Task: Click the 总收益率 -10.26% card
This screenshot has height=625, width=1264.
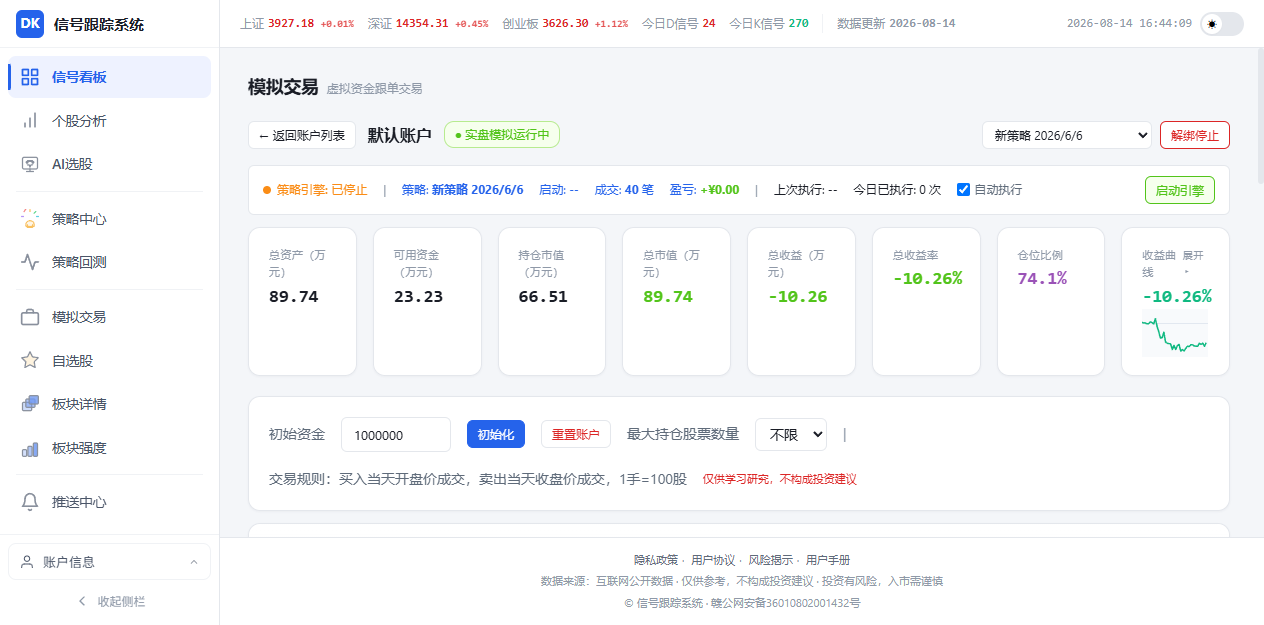Action: (926, 301)
